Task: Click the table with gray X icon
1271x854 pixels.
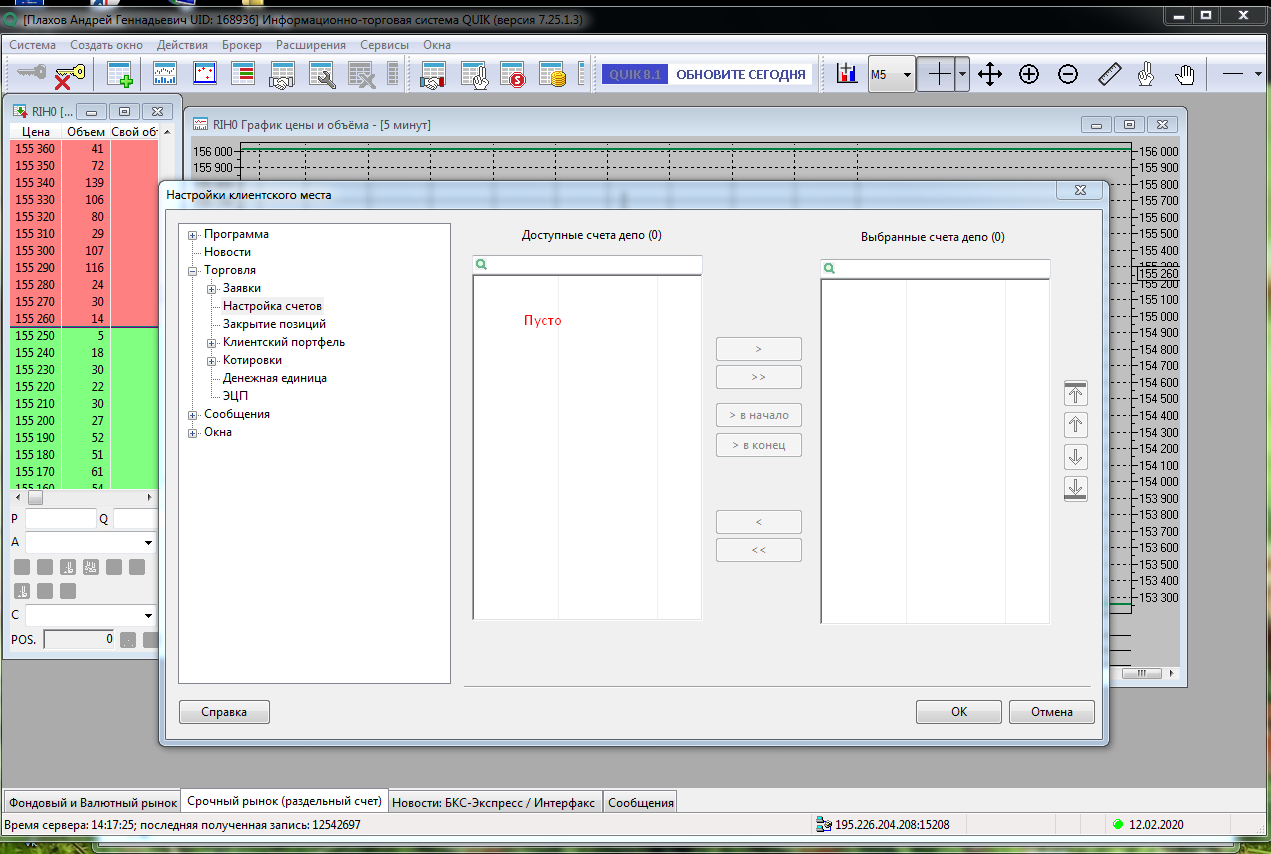Action: tap(361, 74)
